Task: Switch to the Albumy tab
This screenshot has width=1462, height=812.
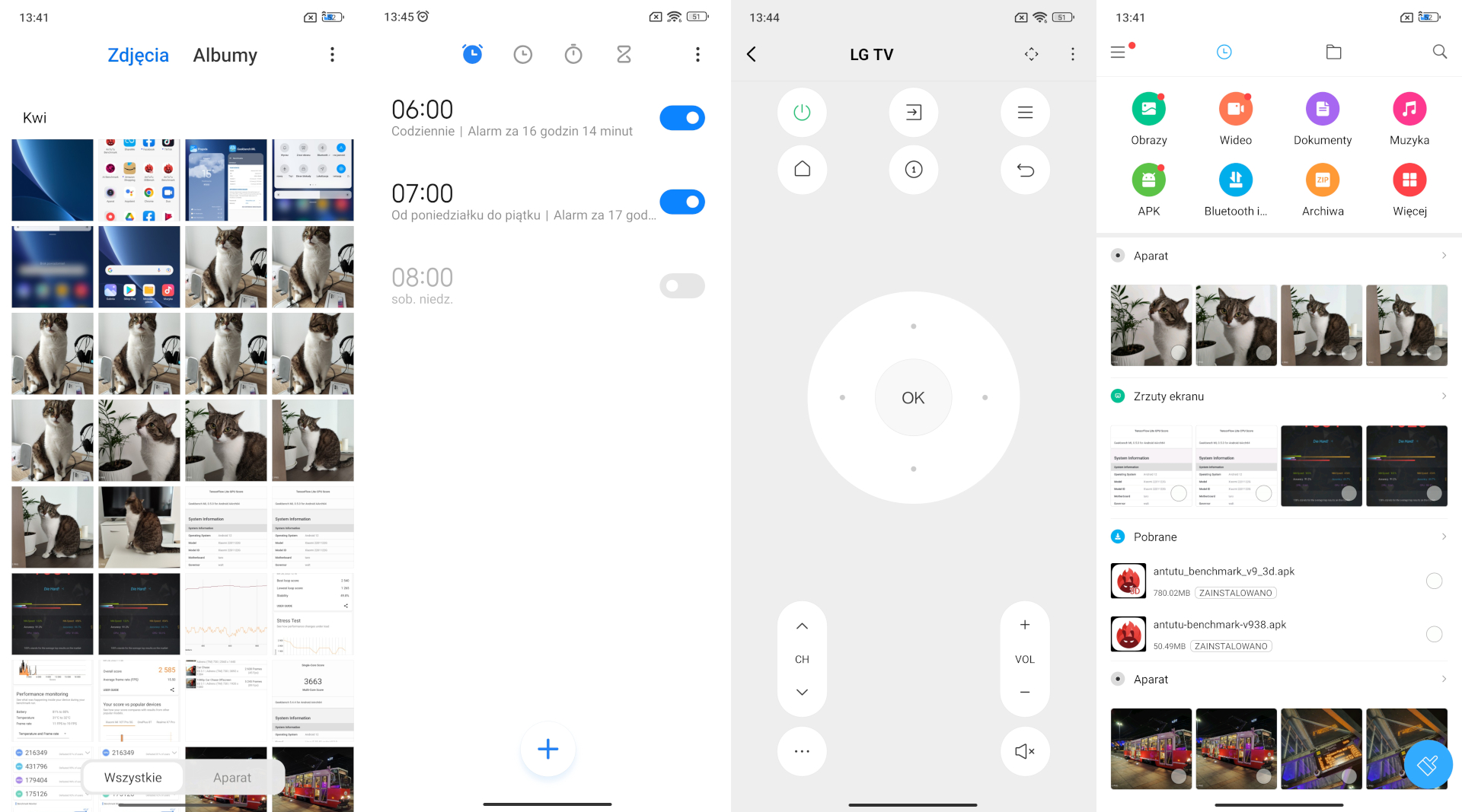Action: [225, 55]
